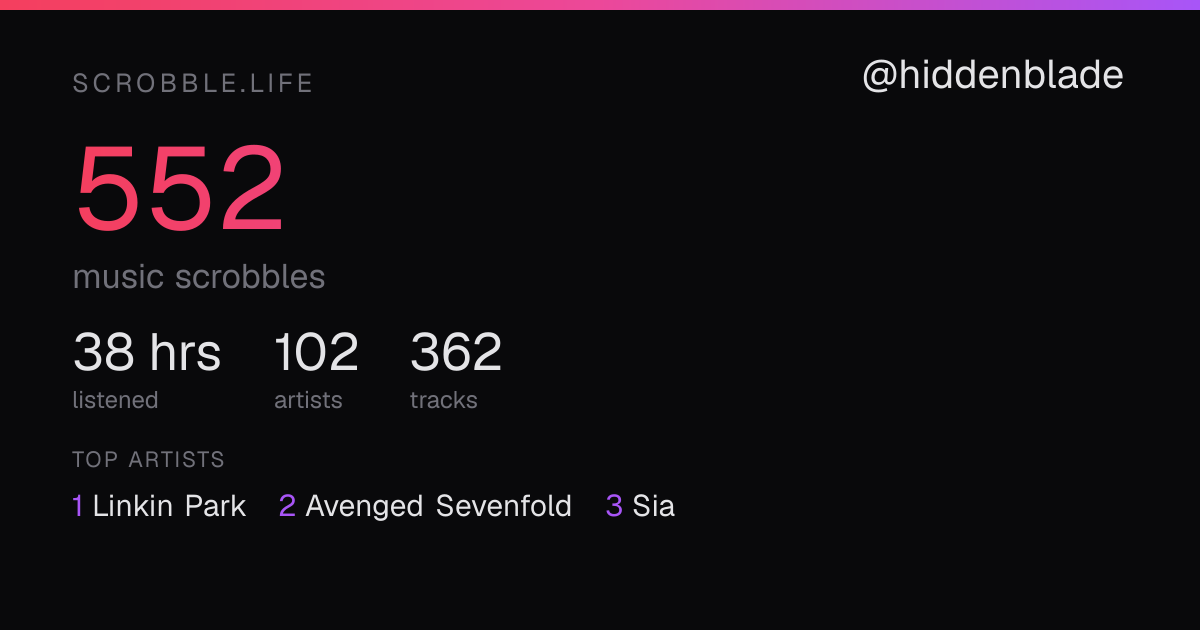
Task: Click the SCROBBLE.LIFE site title
Action: pos(193,84)
